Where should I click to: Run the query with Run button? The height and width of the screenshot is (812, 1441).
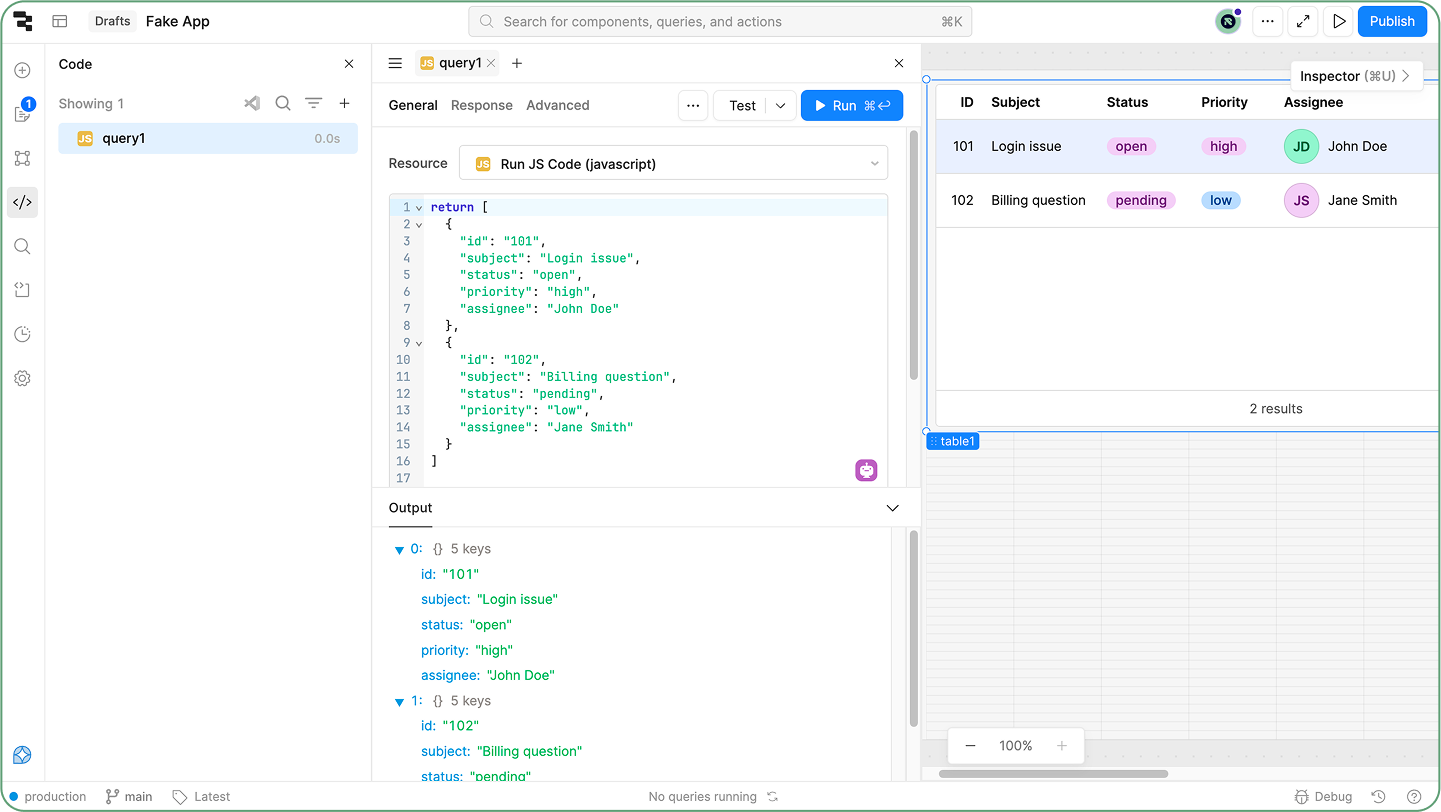(x=852, y=105)
